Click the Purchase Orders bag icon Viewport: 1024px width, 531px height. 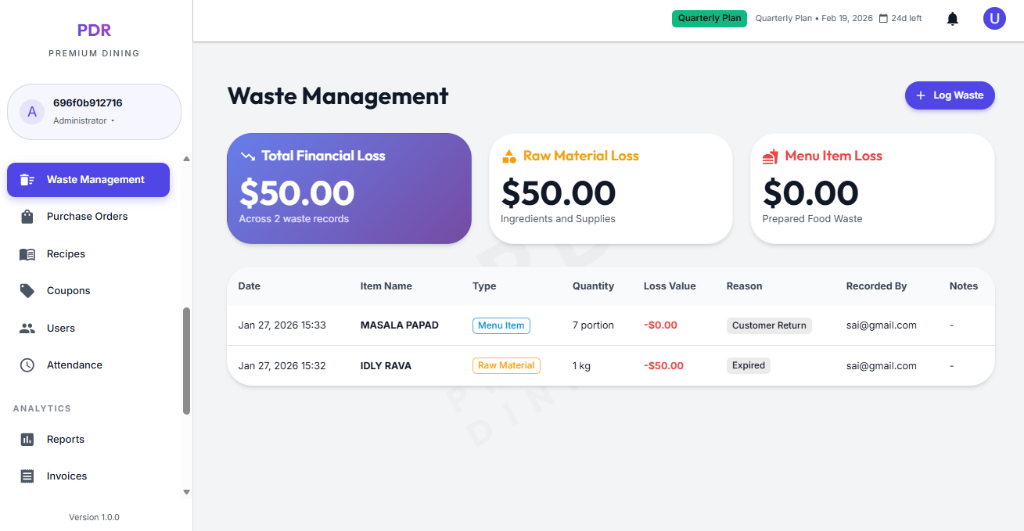tap(27, 217)
